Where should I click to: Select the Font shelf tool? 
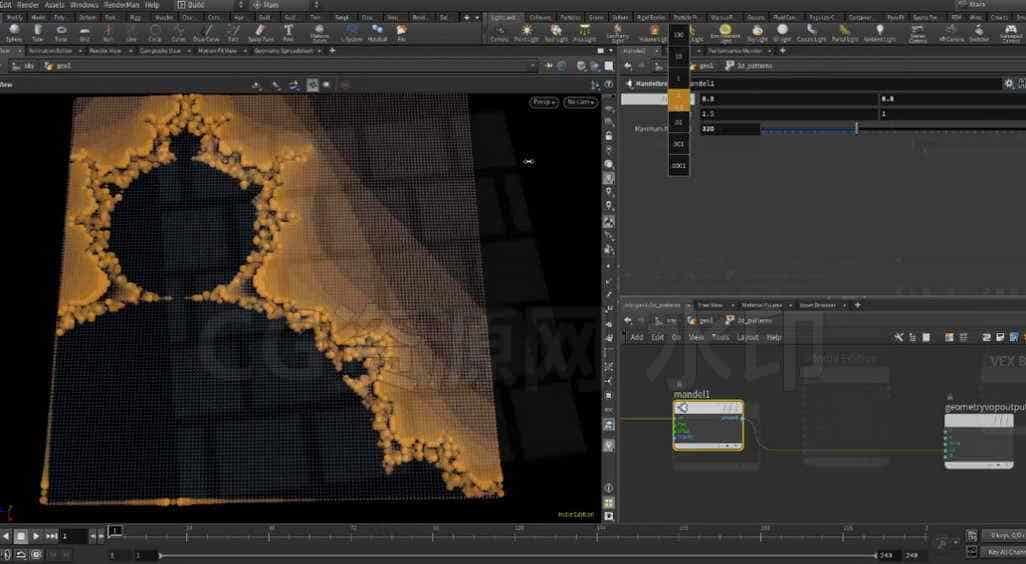click(288, 33)
